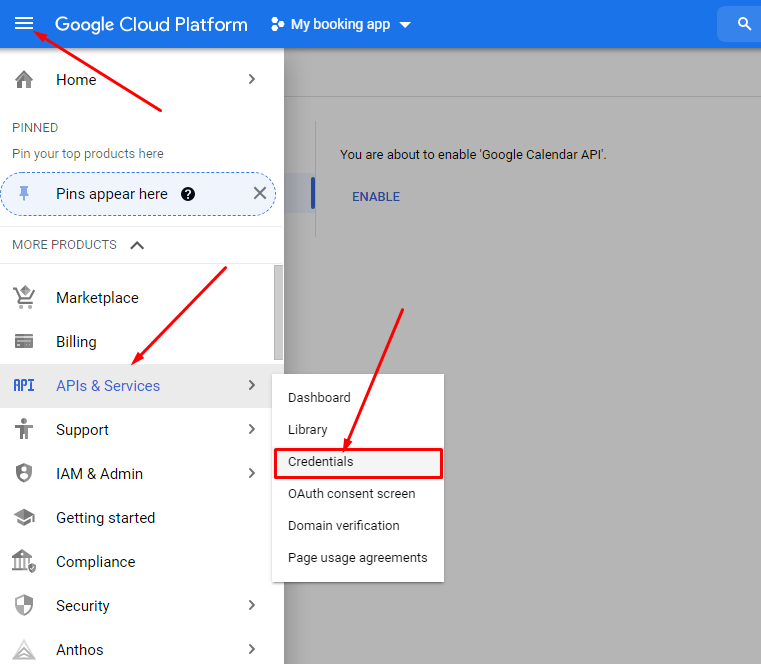Viewport: 761px width, 664px height.
Task: Open Domain verification
Action: pyautogui.click(x=358, y=526)
